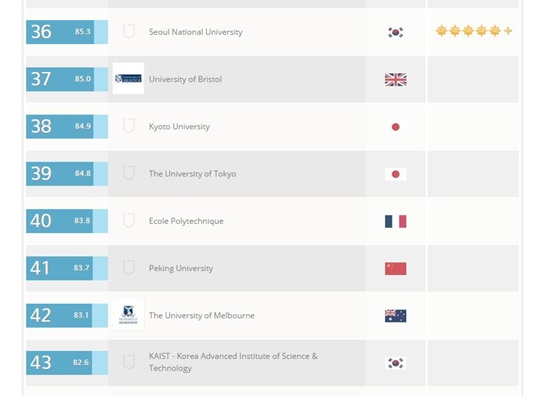This screenshot has width=540, height=396.
Task: Open the Kyoto University link
Action: click(x=179, y=126)
